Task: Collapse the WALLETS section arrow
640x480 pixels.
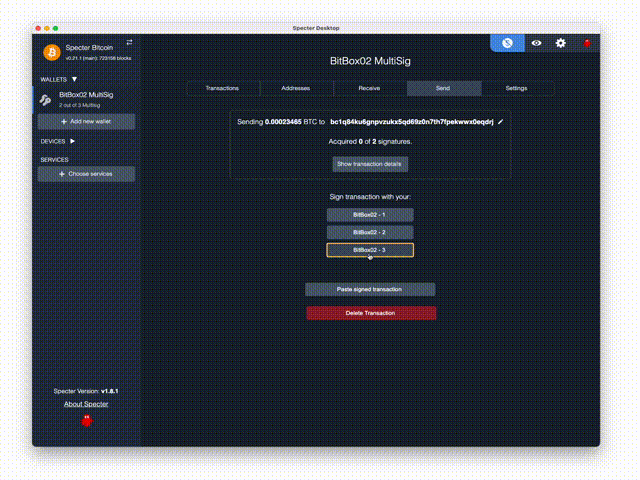Action: [74, 79]
